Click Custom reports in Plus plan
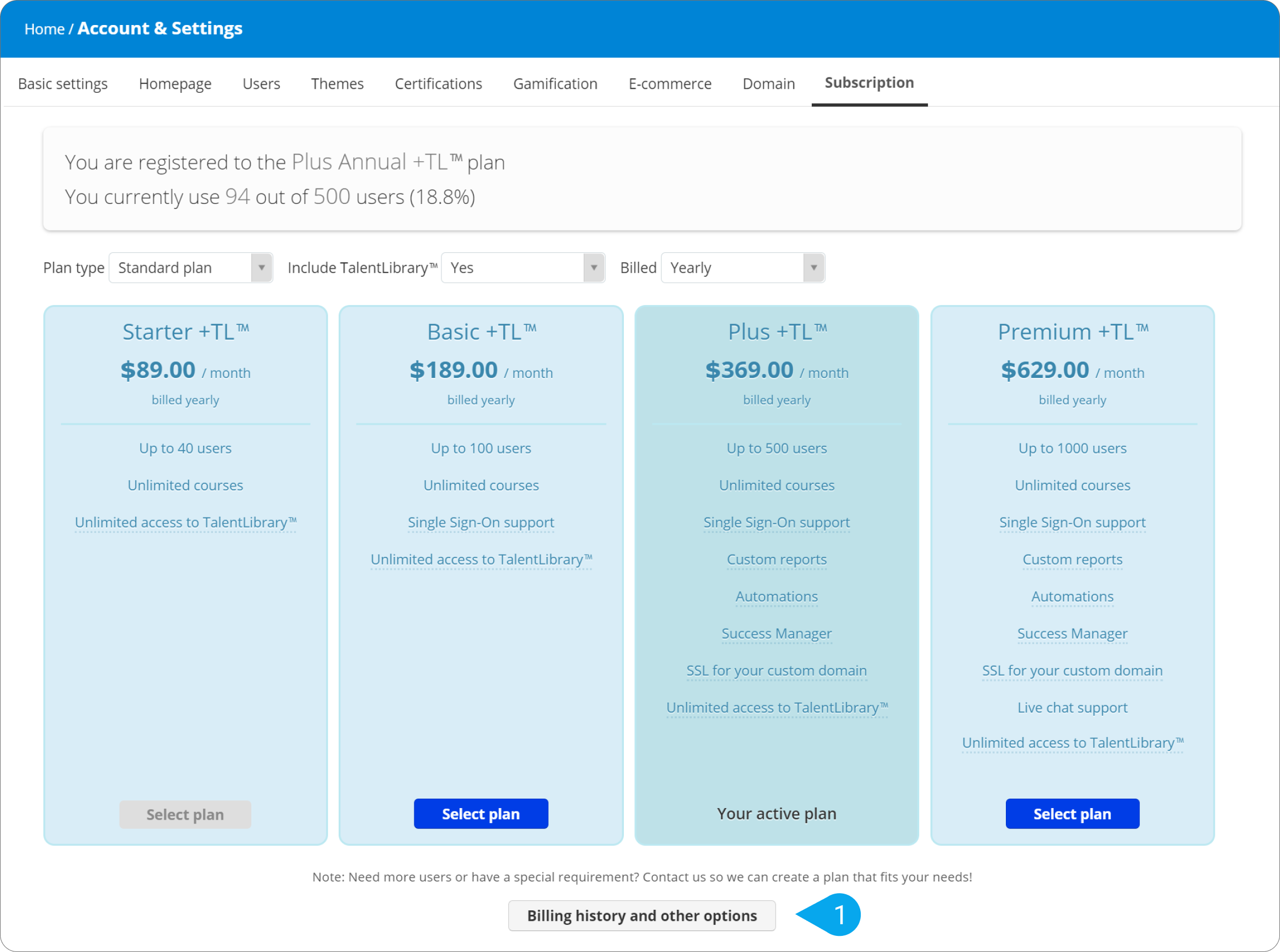Viewport: 1280px width, 952px height. click(777, 559)
